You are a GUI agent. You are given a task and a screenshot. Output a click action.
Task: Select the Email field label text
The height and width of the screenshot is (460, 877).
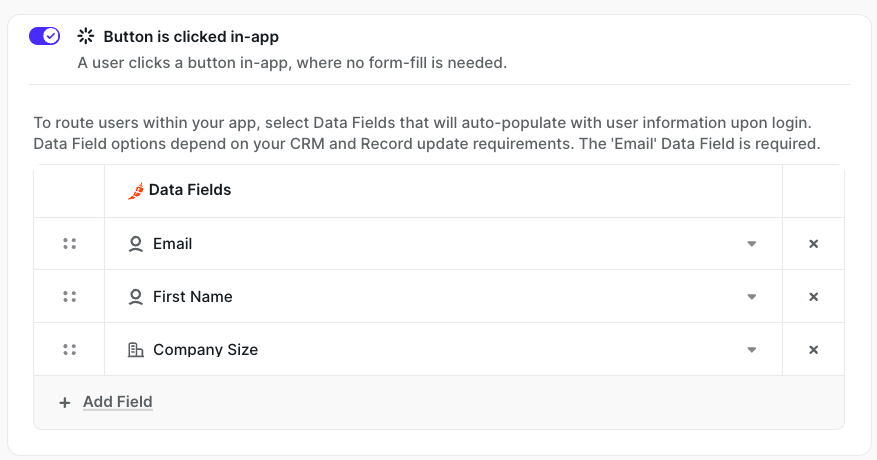(x=172, y=244)
